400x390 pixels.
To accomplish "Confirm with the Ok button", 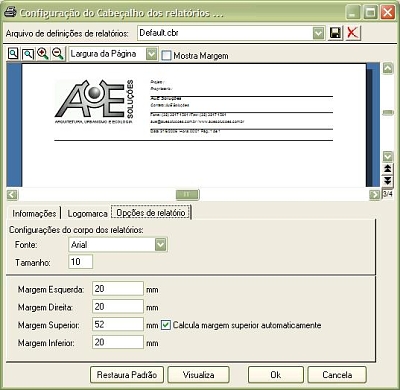I will [276, 375].
